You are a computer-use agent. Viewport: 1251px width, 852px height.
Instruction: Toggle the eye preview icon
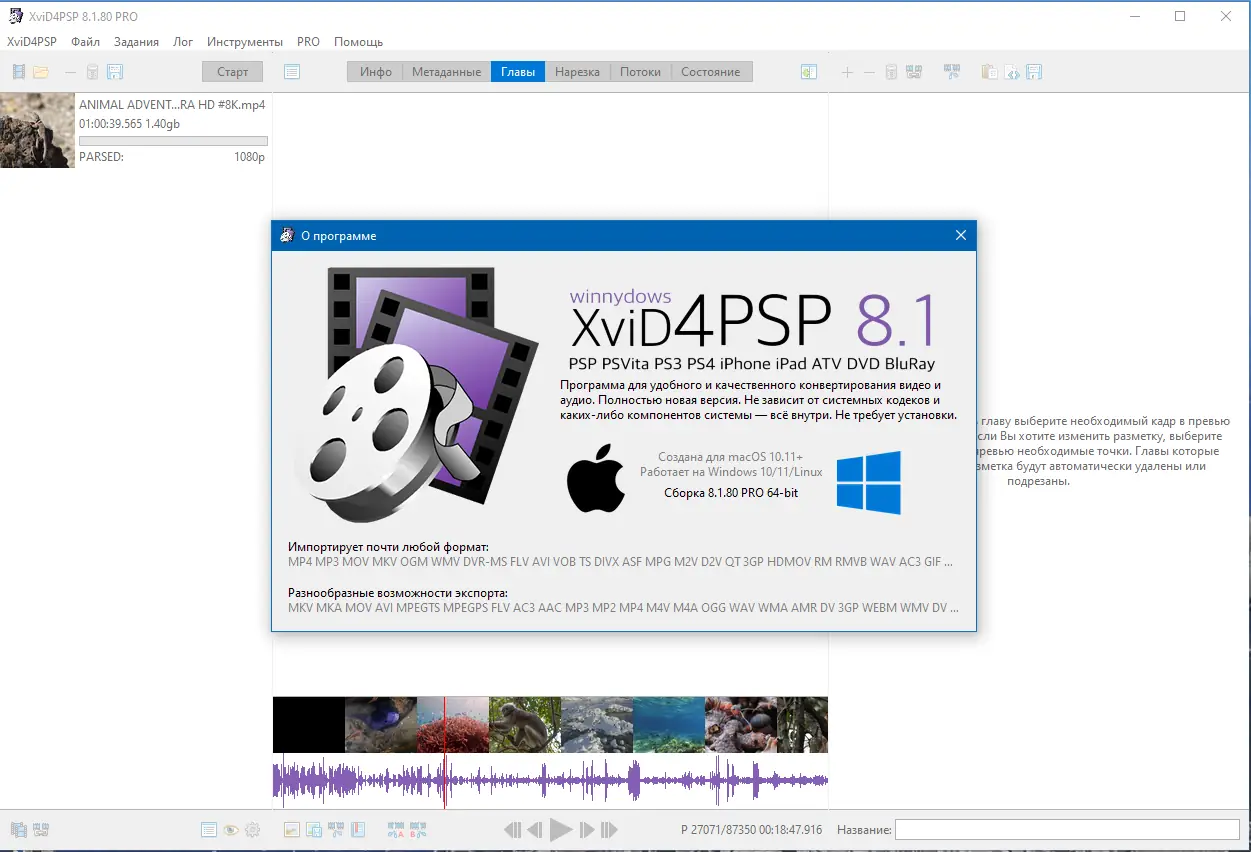[x=231, y=829]
